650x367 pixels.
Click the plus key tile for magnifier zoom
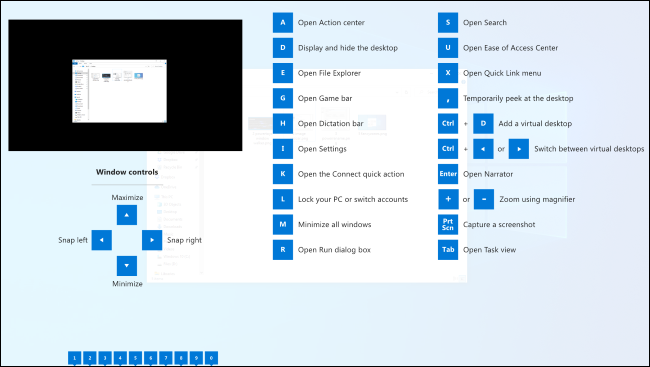tap(449, 199)
